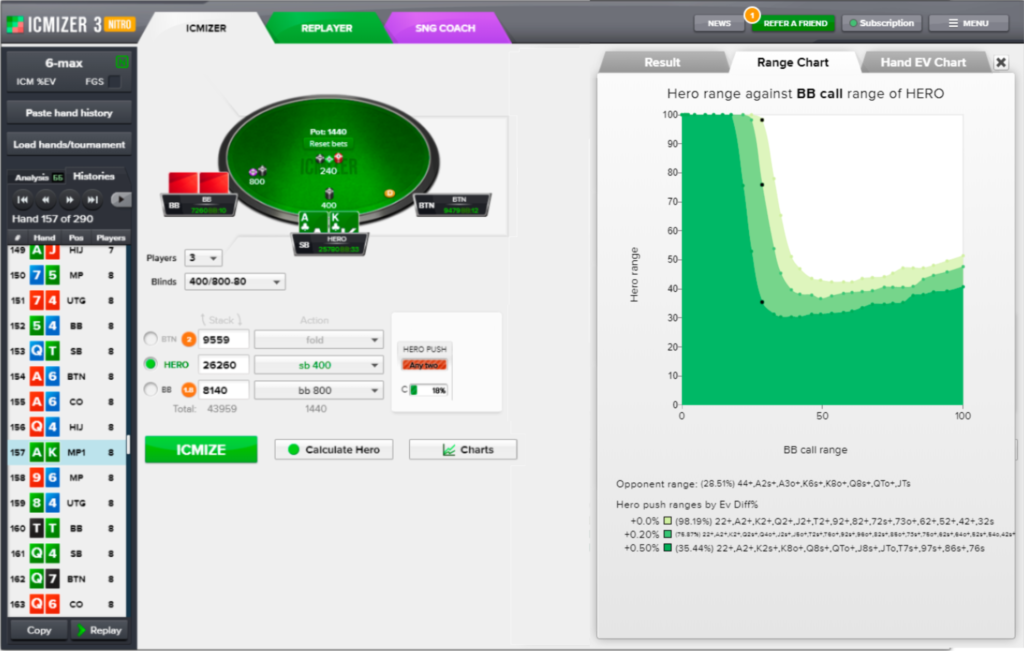Close the Range Chart panel

point(1000,63)
